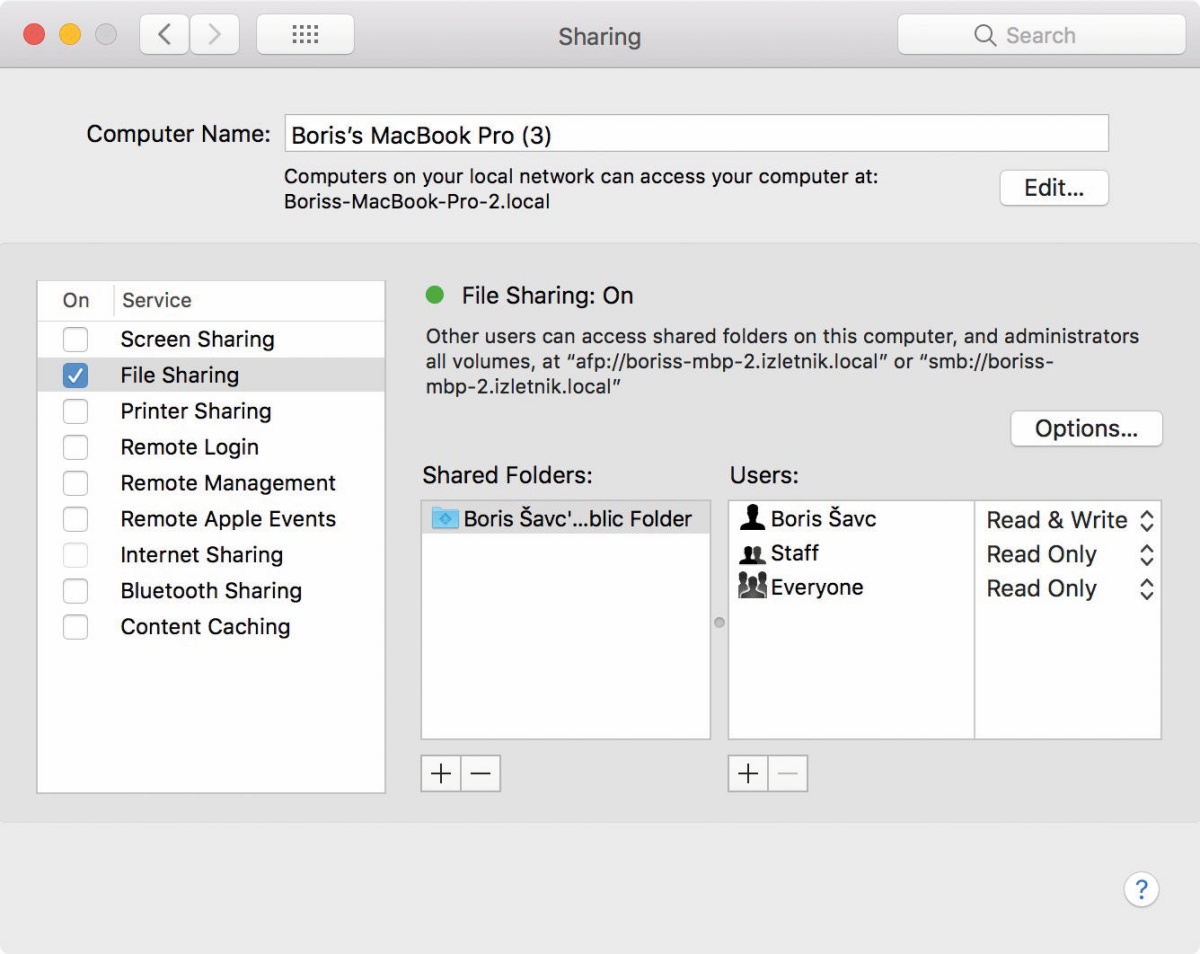1200x954 pixels.
Task: Enable the Remote Login checkbox
Action: click(75, 447)
